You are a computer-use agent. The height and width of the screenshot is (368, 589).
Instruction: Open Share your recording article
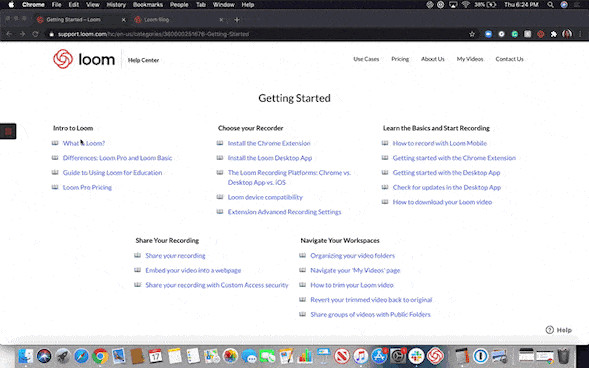pyautogui.click(x=175, y=256)
